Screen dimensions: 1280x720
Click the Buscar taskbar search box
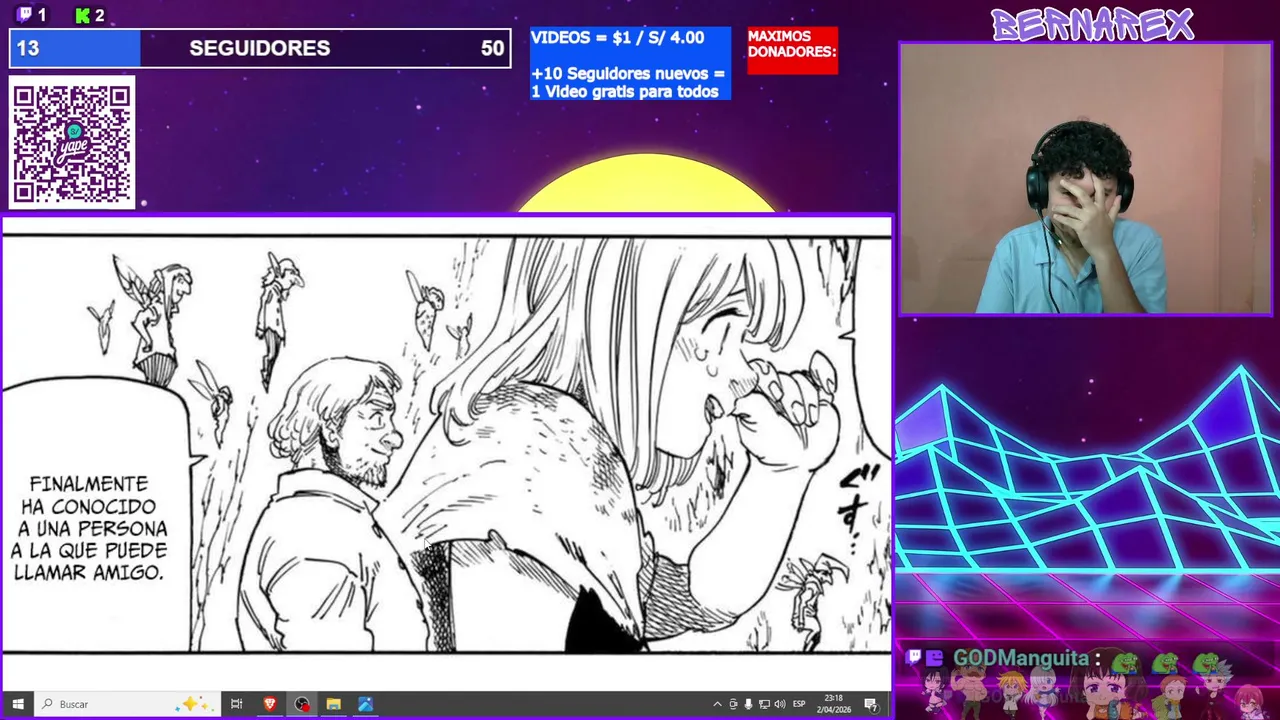(x=126, y=704)
